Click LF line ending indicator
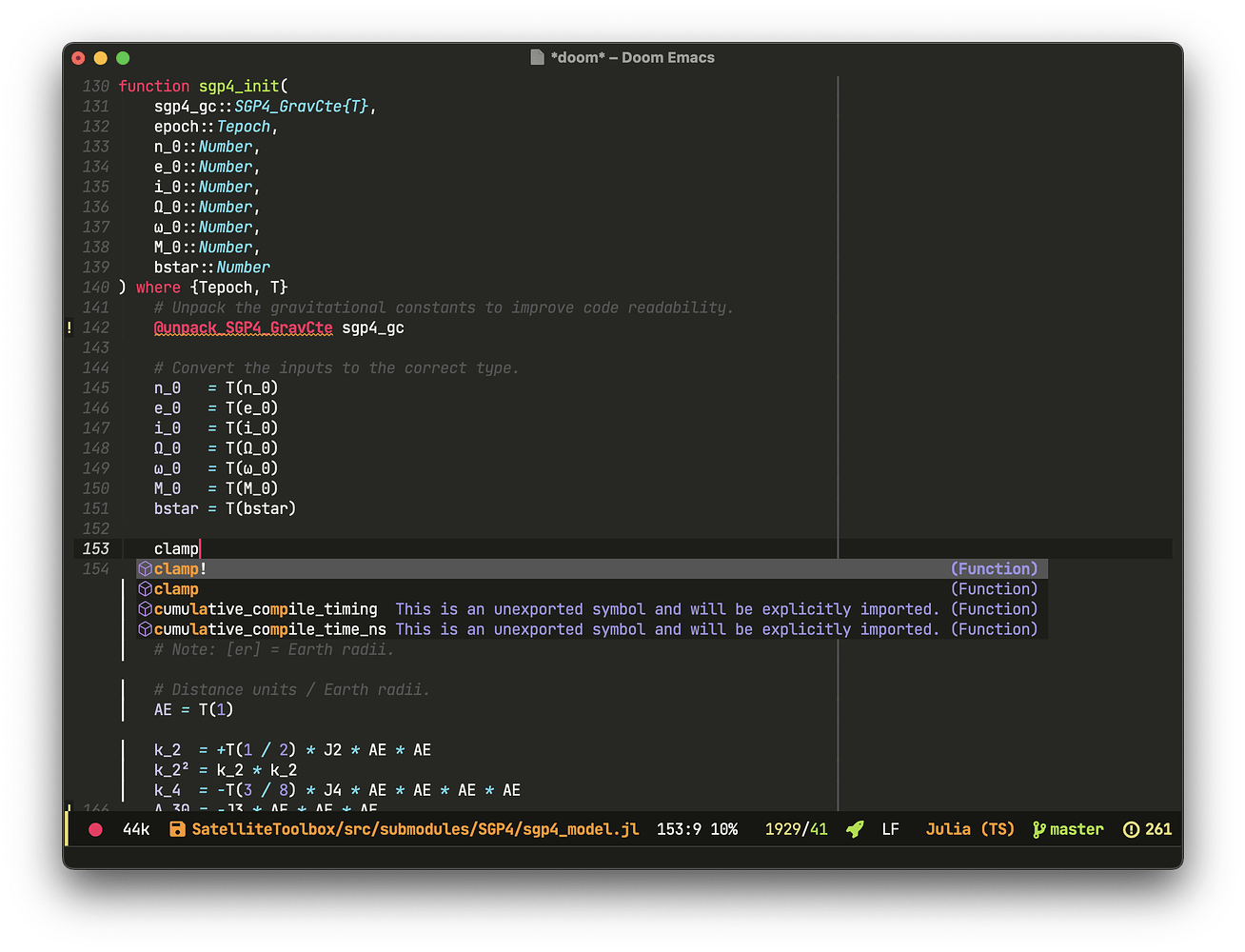Viewport: 1245px width, 952px height. (x=890, y=829)
